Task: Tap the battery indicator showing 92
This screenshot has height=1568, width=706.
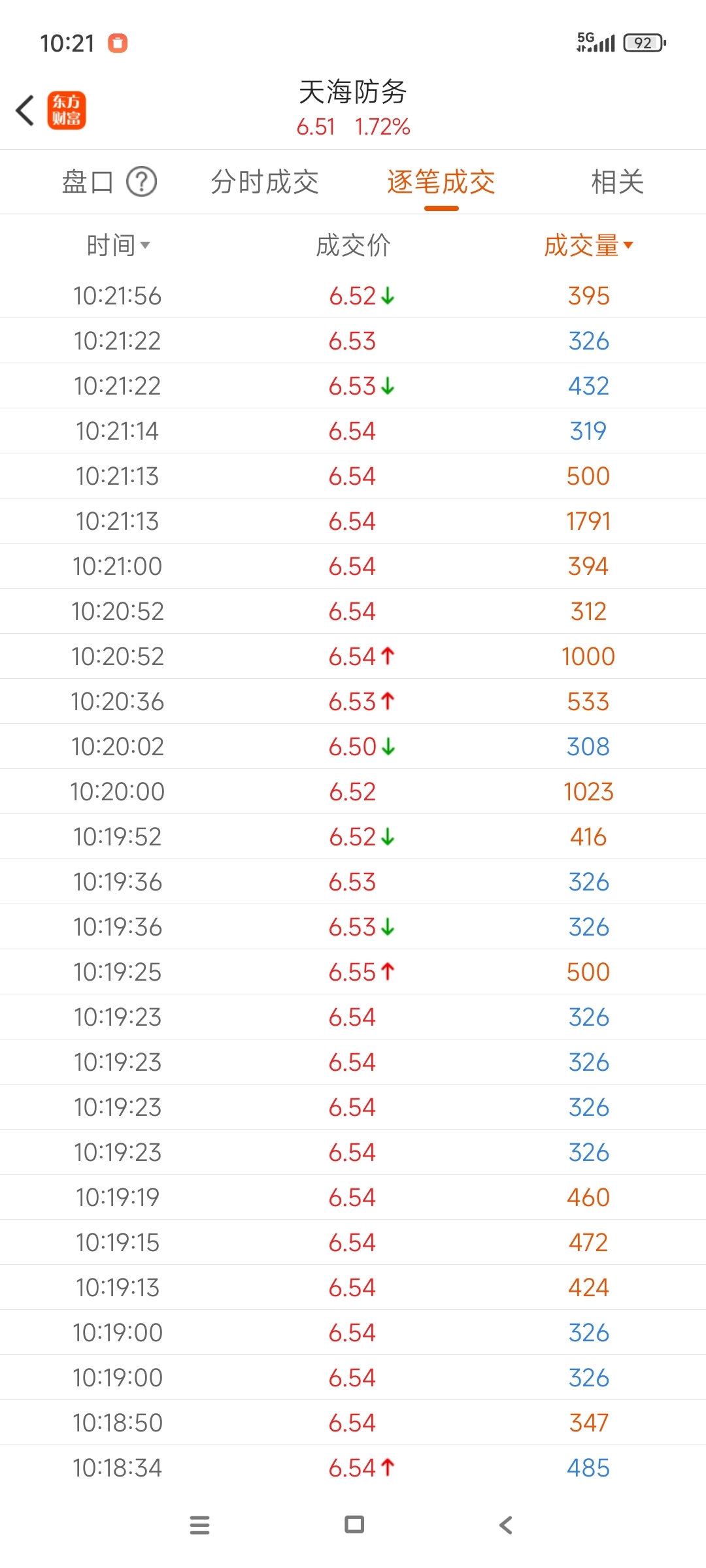Action: click(645, 43)
